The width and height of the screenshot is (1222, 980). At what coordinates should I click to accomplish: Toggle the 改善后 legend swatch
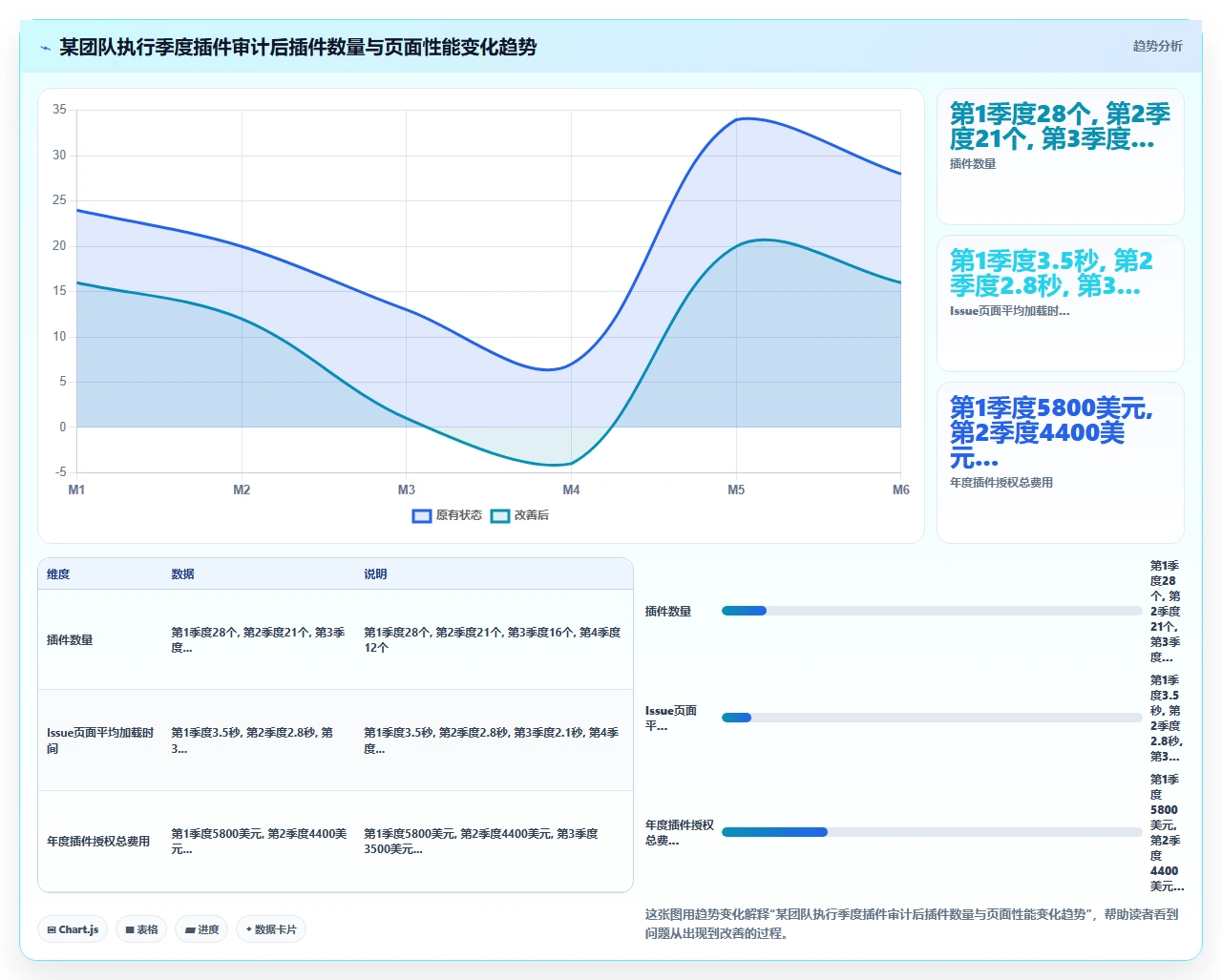click(500, 515)
